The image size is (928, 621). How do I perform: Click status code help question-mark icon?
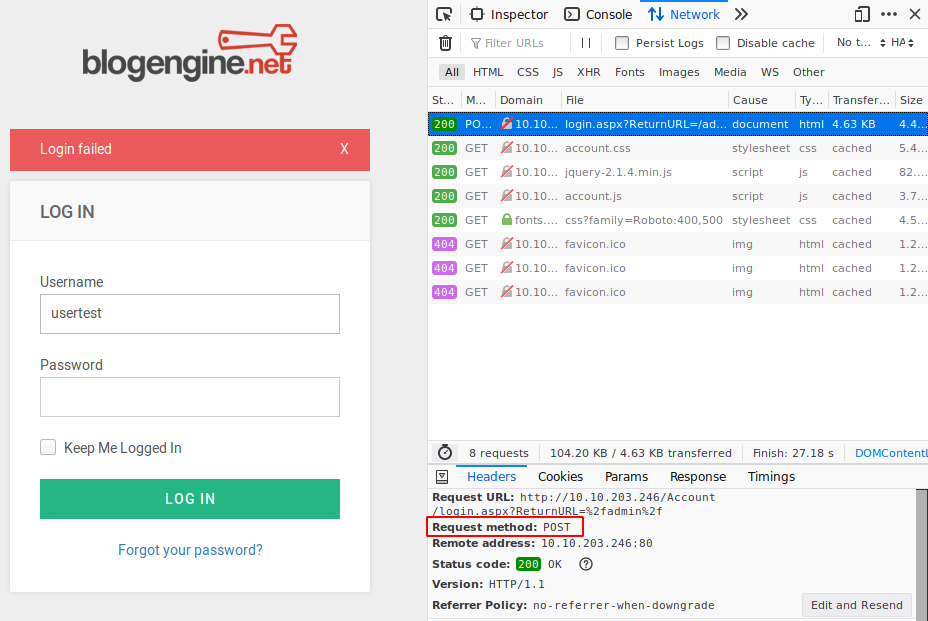click(x=586, y=564)
